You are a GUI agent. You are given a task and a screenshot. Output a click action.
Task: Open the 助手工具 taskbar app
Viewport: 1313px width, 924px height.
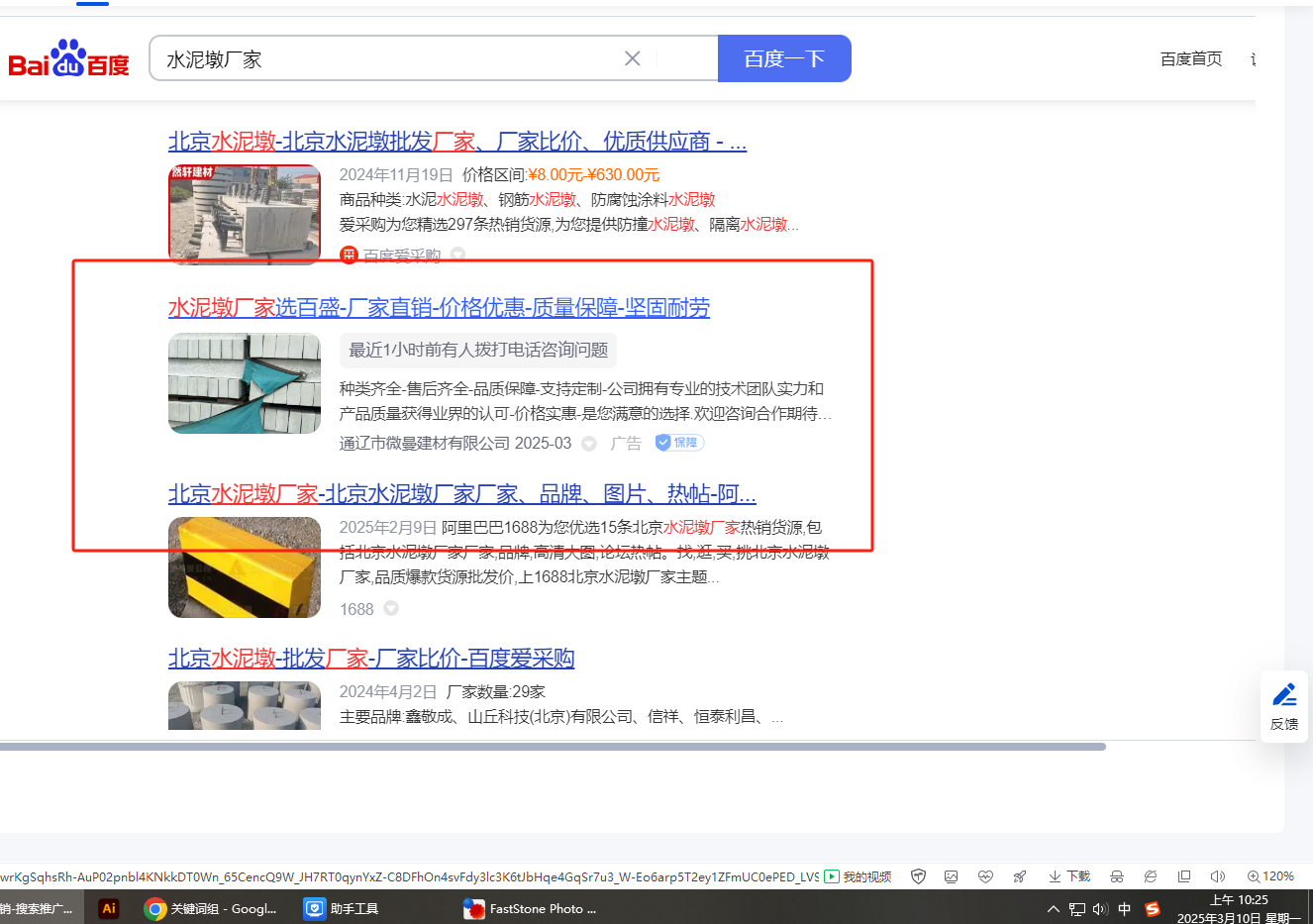(342, 908)
